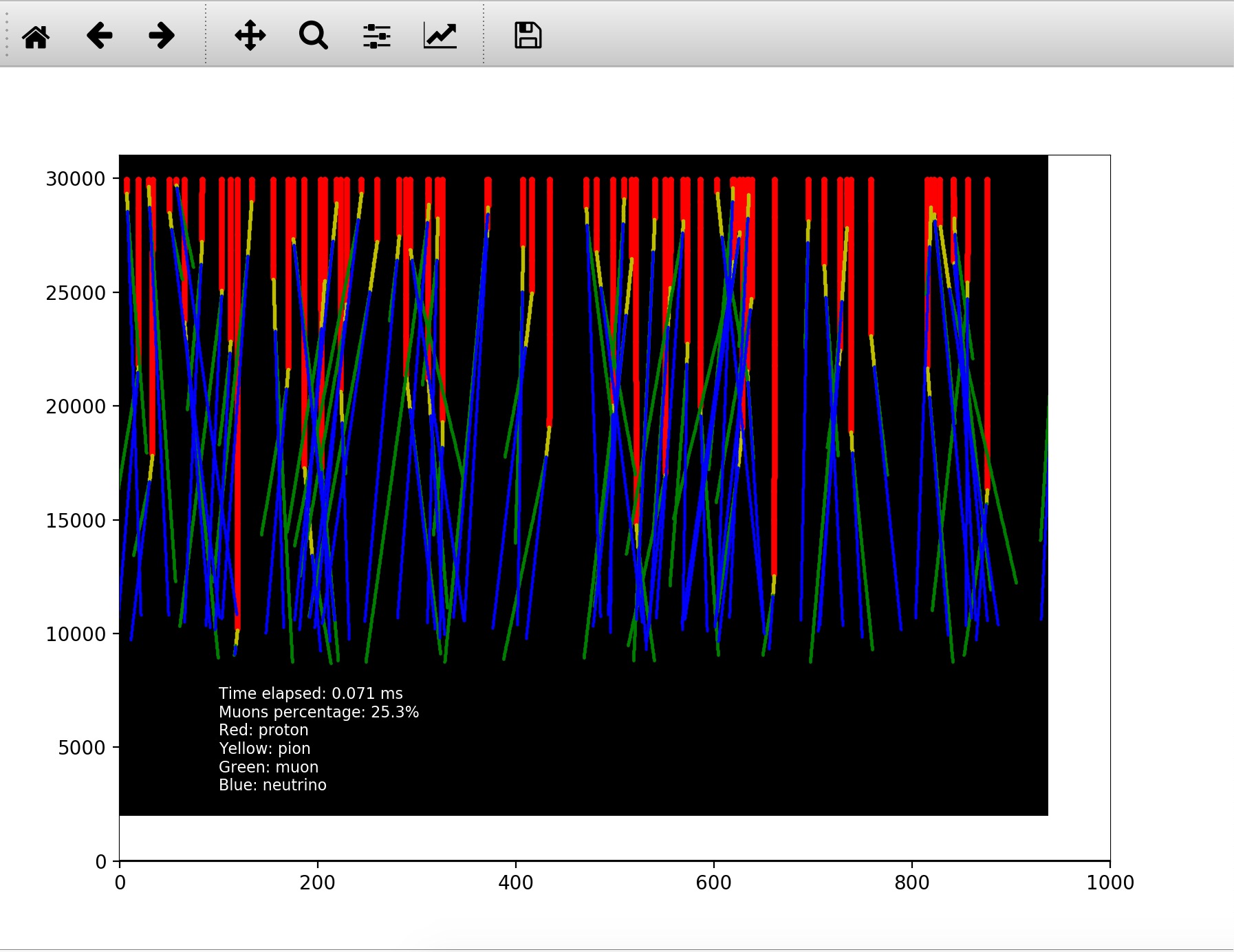Click the 'Yellow: pion' legend line
Viewport: 1234px width, 952px height.
(x=264, y=748)
